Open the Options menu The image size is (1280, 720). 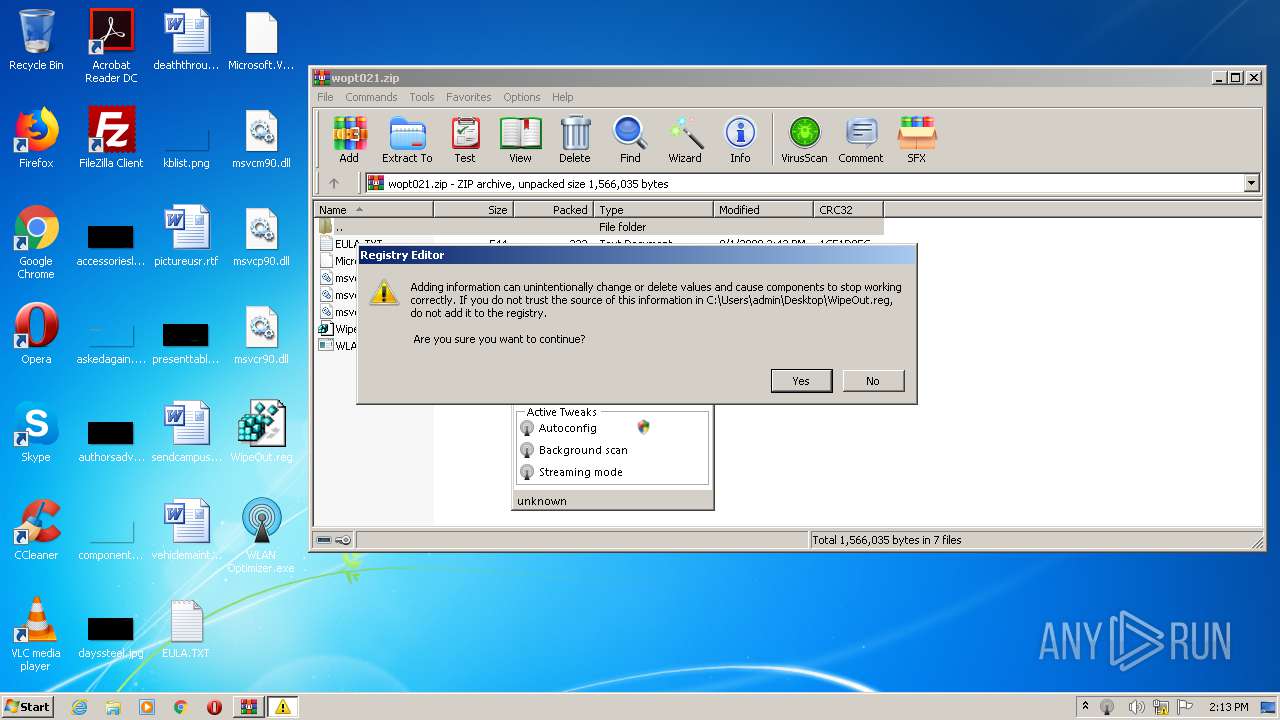[521, 97]
